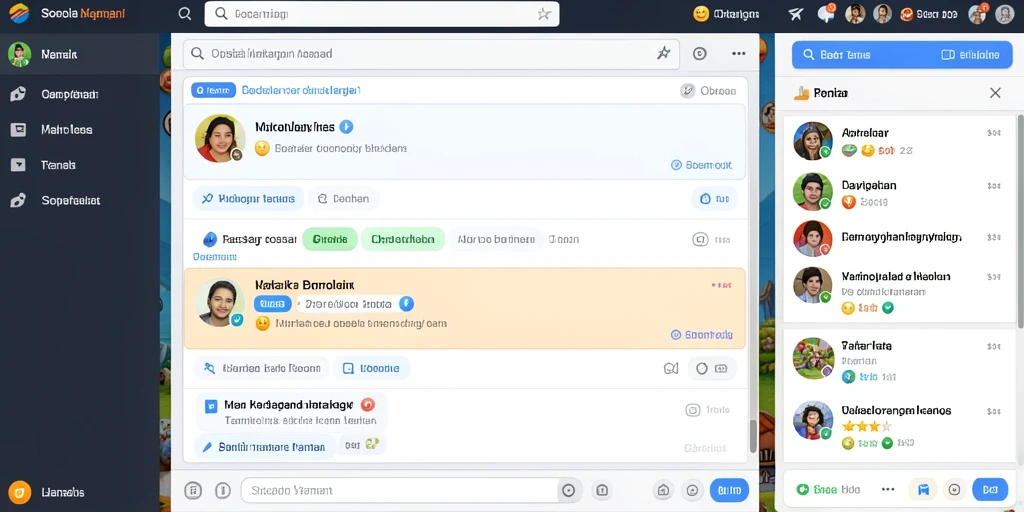
Task: Open the Natalke Bamolaim avatar
Action: click(220, 302)
